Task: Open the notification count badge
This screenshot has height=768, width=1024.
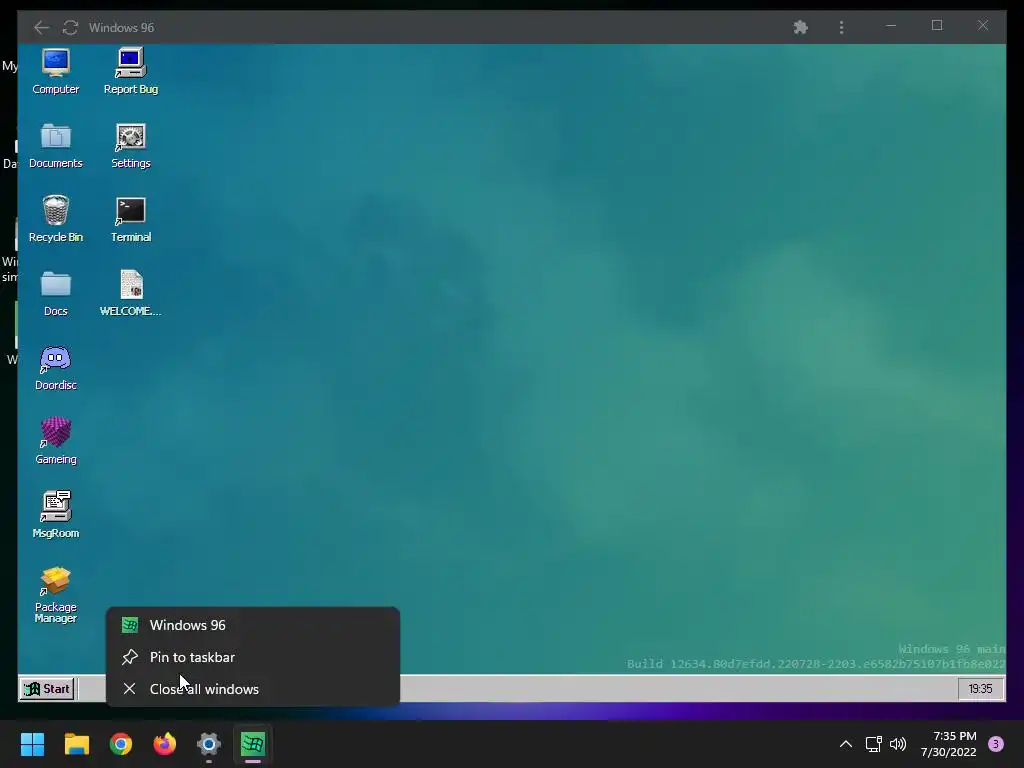Action: click(996, 744)
